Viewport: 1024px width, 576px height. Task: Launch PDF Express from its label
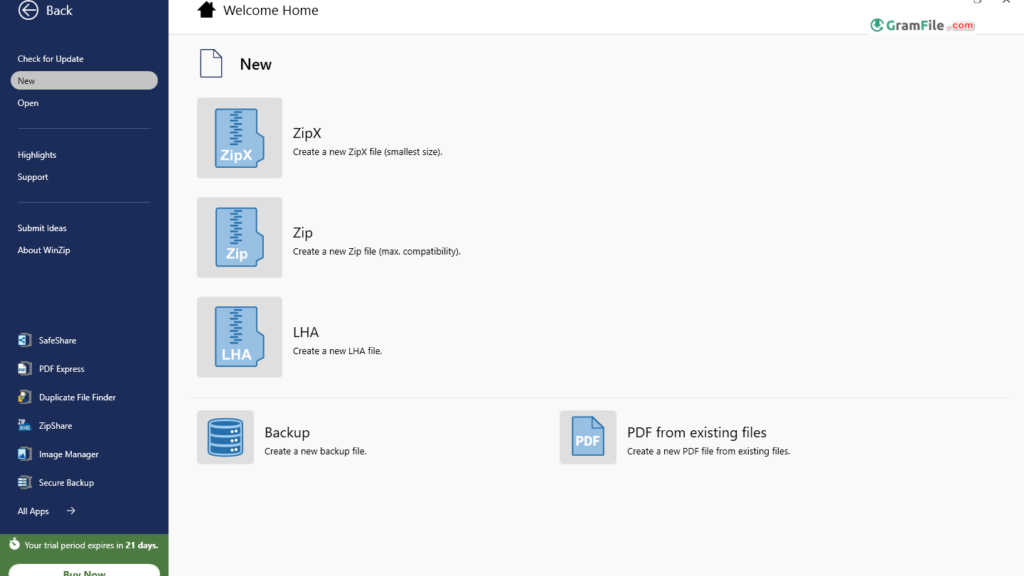click(x=61, y=369)
